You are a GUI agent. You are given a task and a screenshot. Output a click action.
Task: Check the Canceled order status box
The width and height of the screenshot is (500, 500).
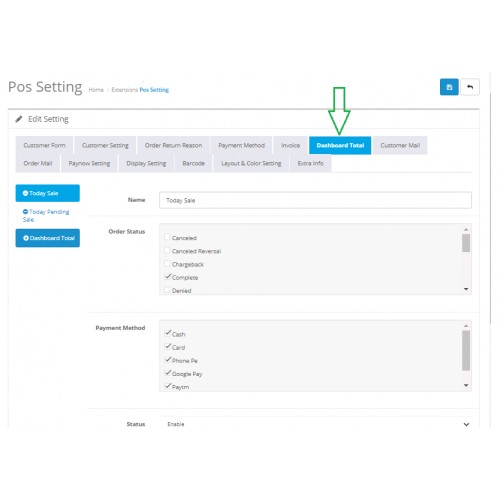click(x=167, y=237)
